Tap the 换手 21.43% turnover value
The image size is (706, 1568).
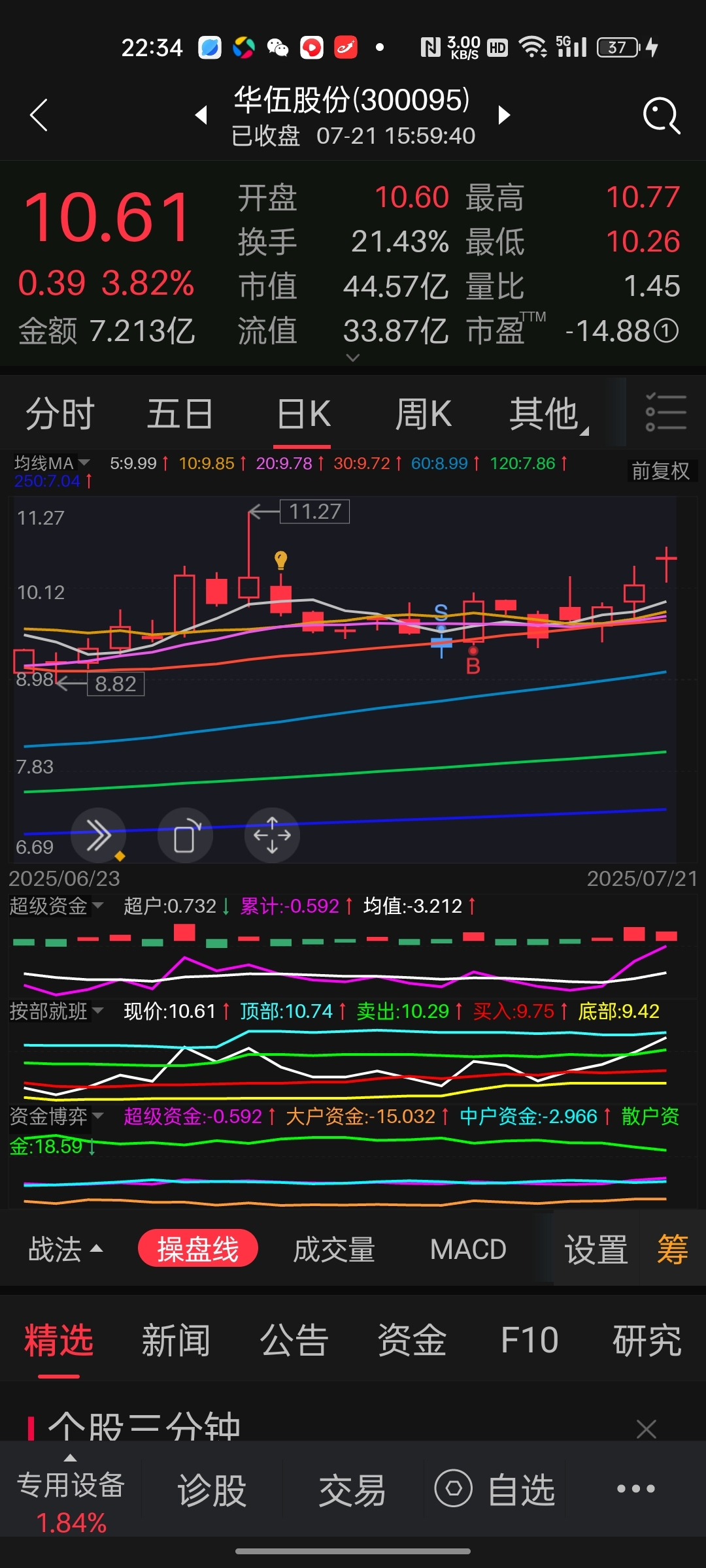(x=400, y=241)
